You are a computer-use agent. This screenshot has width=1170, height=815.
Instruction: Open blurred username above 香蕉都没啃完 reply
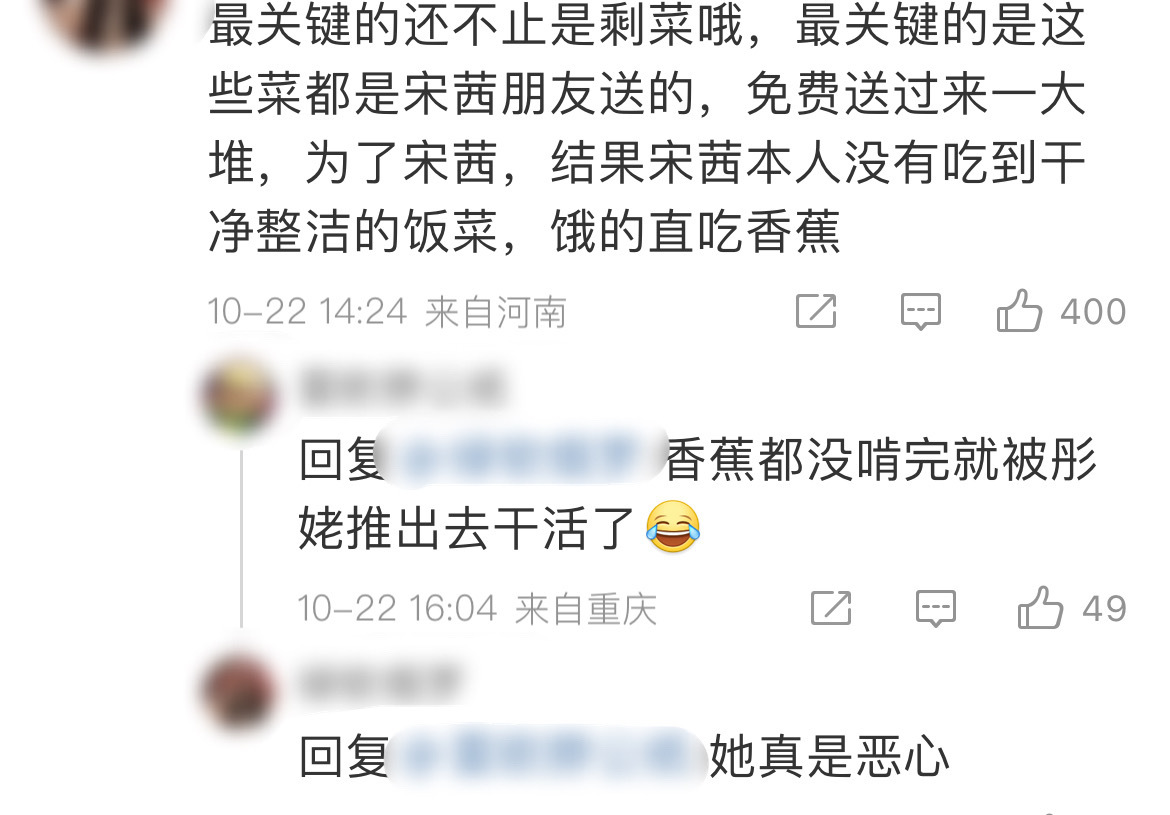pyautogui.click(x=401, y=387)
